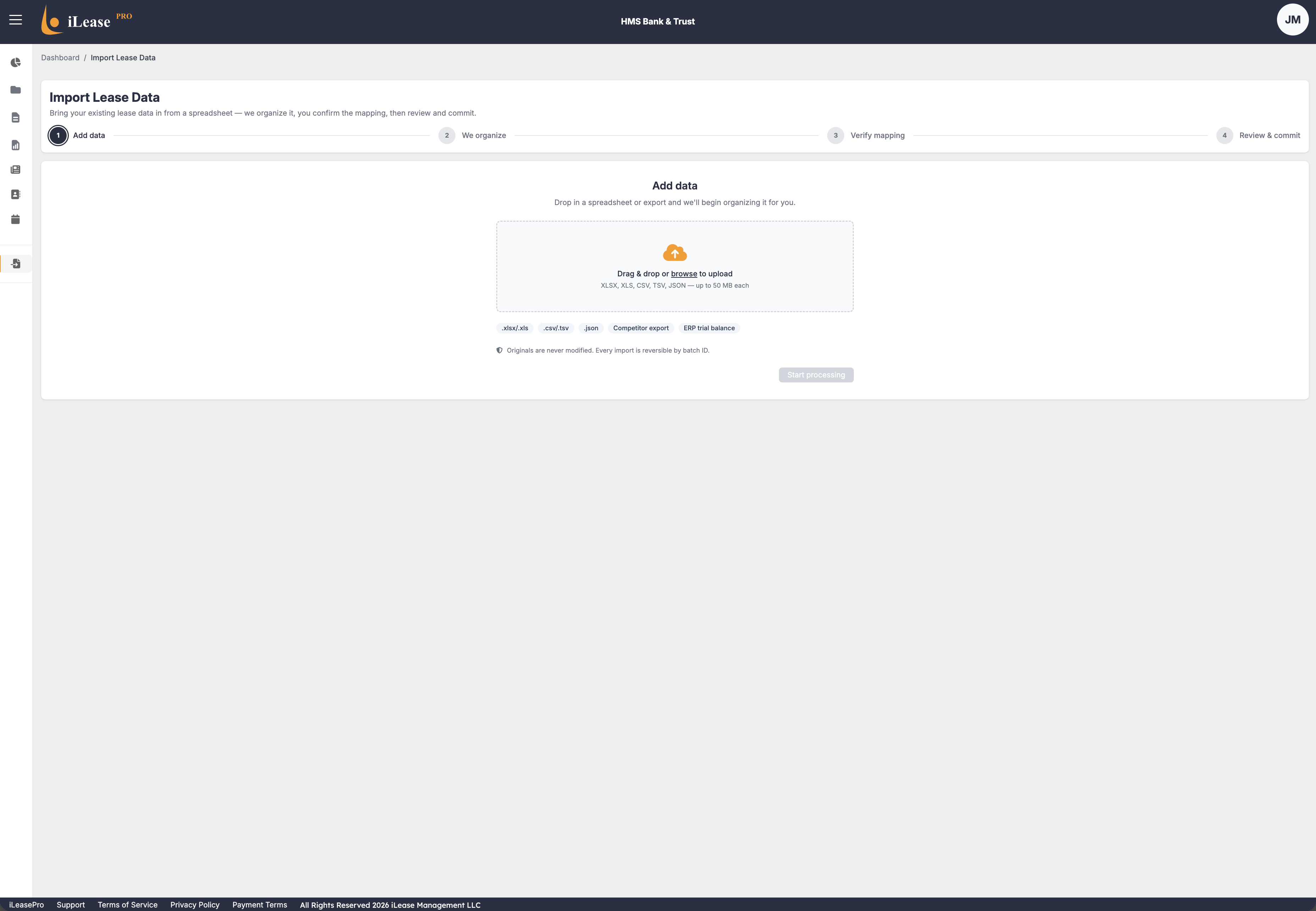
Task: Click the shield icon beside originals notice
Action: tap(499, 350)
